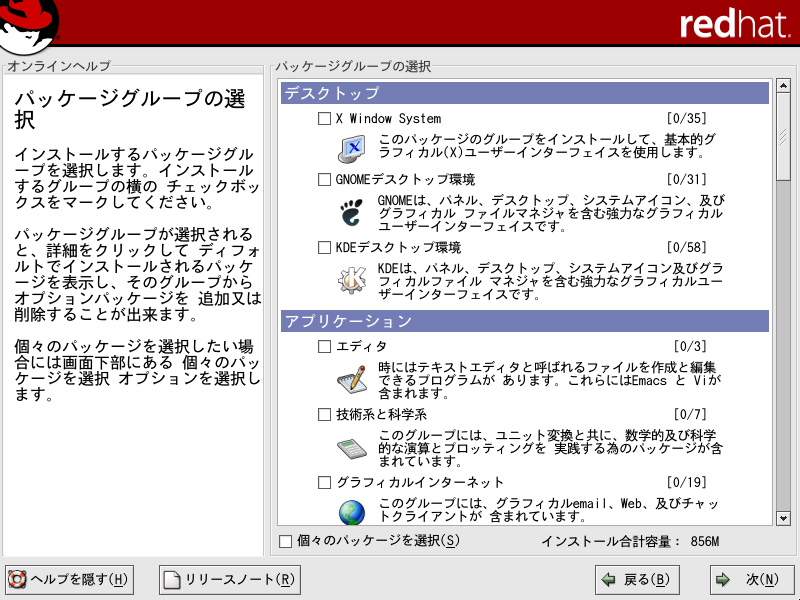Tick the 技術系と科学系 checkbox
This screenshot has height=600, width=800.
coord(324,414)
